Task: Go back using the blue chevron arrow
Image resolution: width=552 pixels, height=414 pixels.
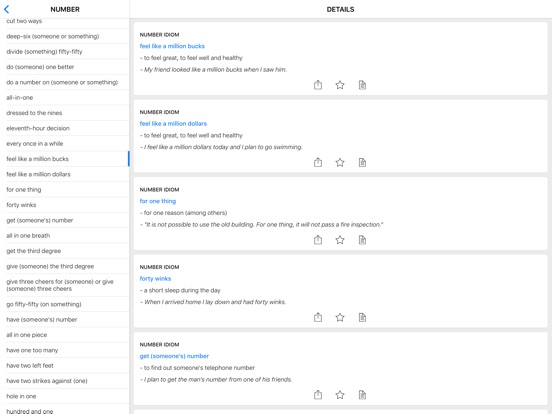Action: [x=6, y=10]
